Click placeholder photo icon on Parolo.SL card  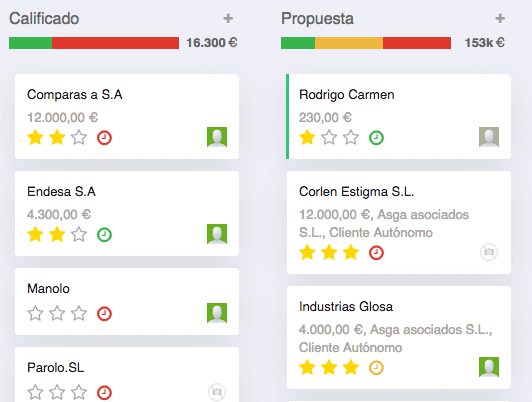pos(217,392)
